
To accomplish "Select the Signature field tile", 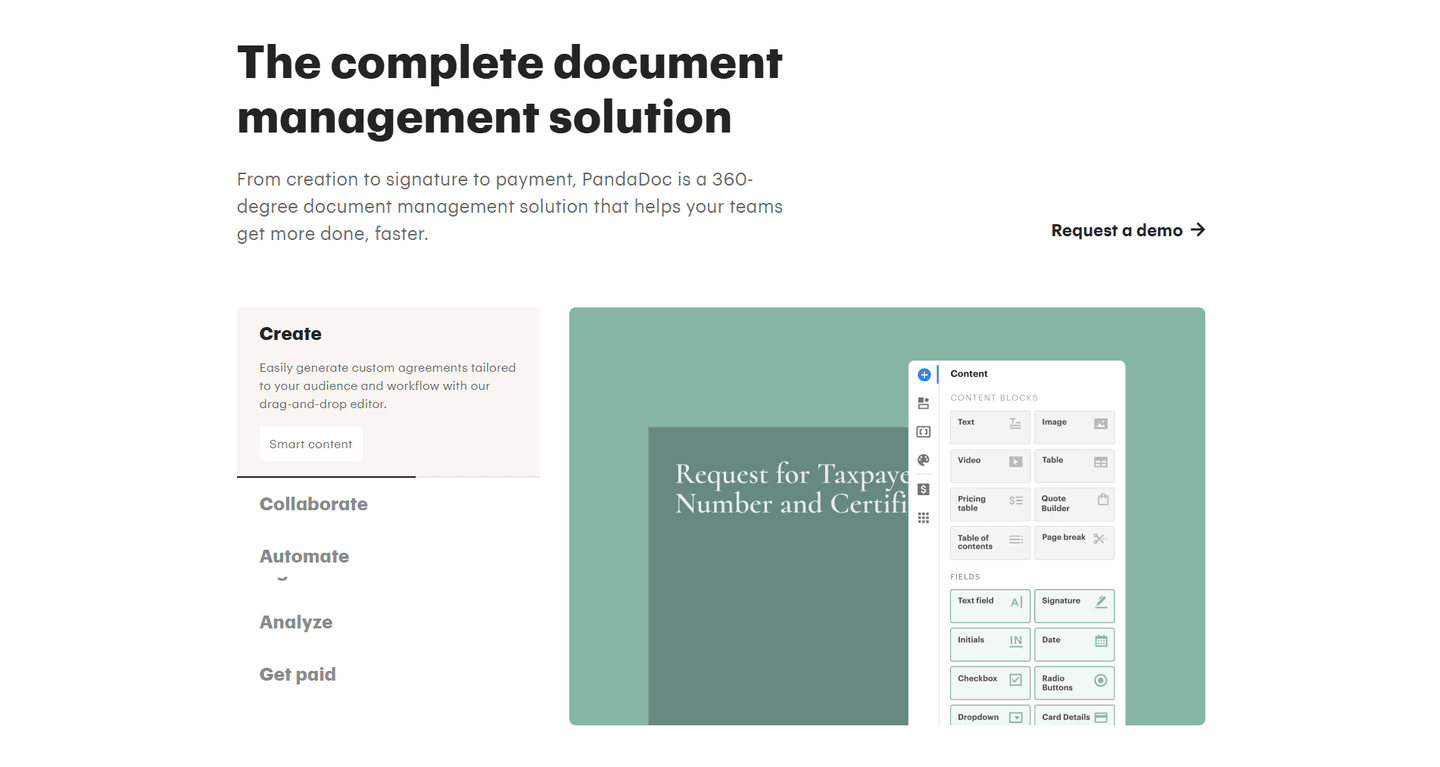I will 1074,606.
